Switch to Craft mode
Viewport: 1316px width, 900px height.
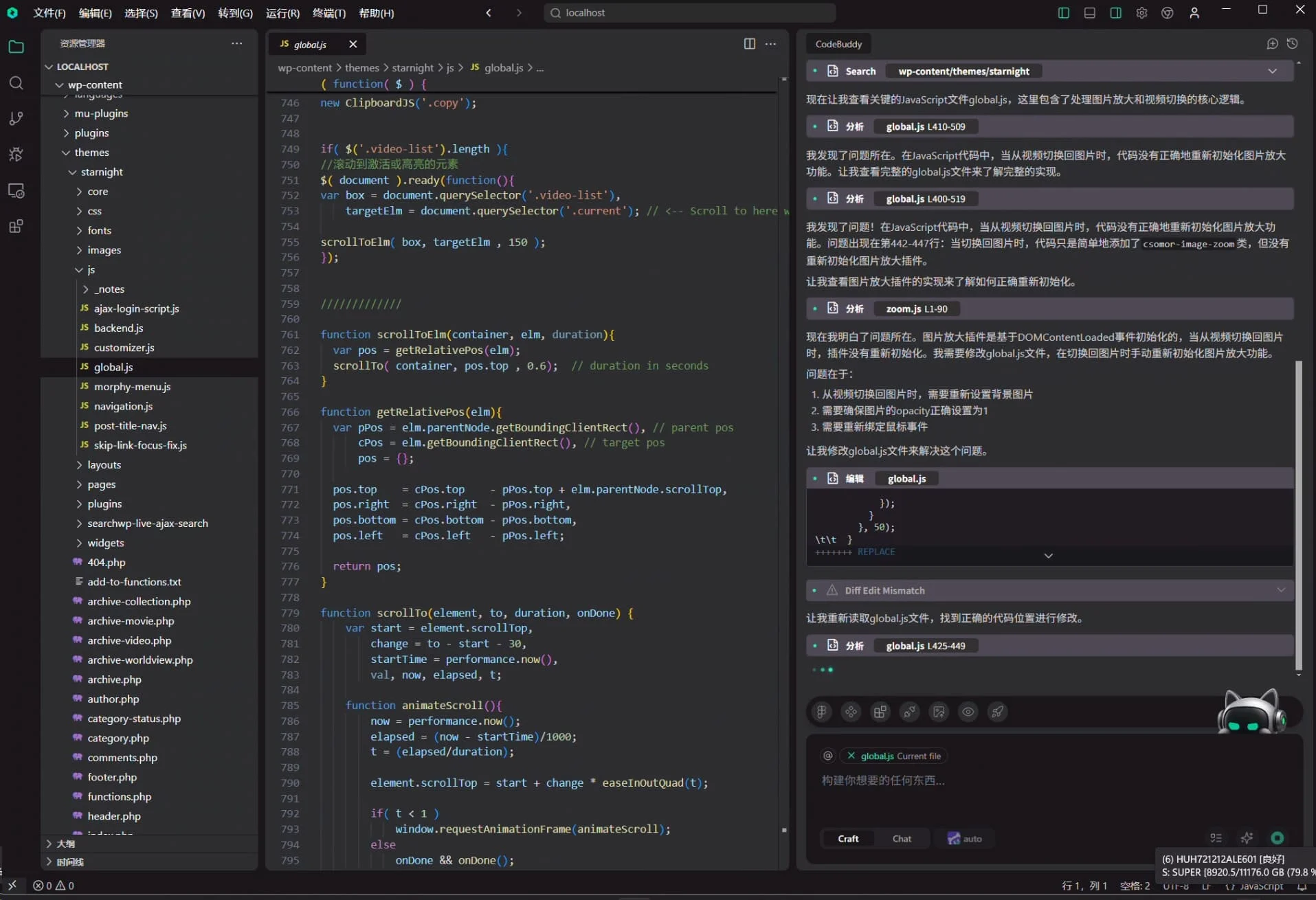coord(848,838)
